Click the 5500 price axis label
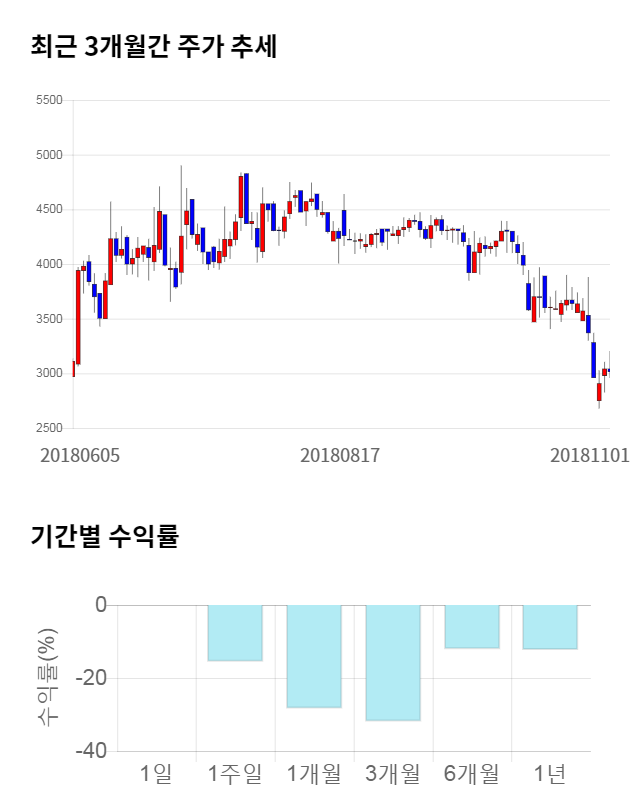The width and height of the screenshot is (640, 810). 48,101
